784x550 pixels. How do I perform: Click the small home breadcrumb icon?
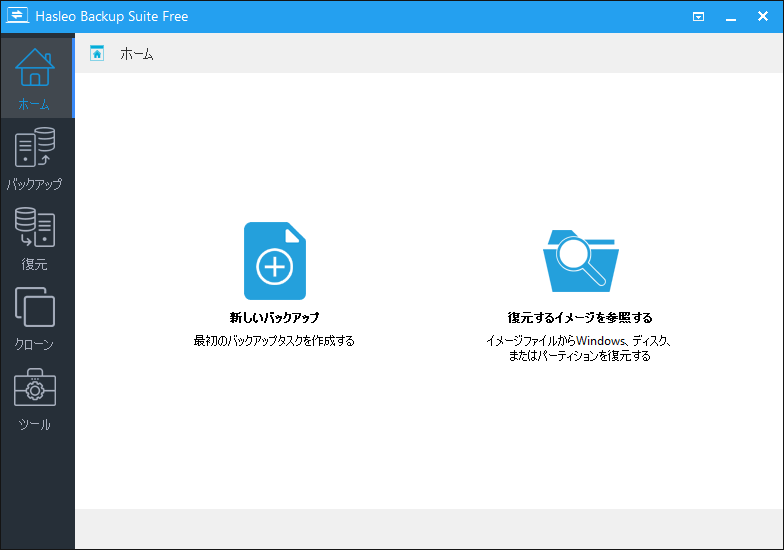(x=96, y=53)
